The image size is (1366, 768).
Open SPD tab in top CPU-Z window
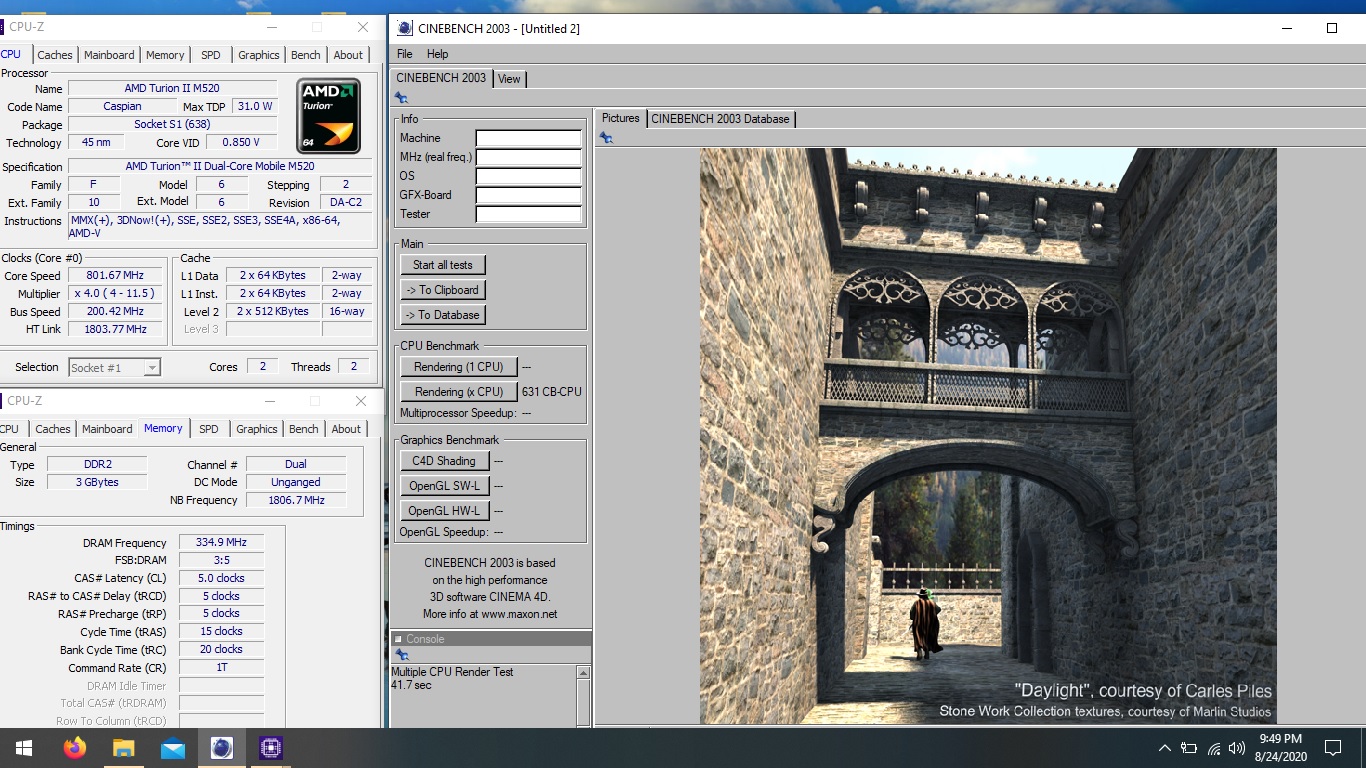point(210,55)
